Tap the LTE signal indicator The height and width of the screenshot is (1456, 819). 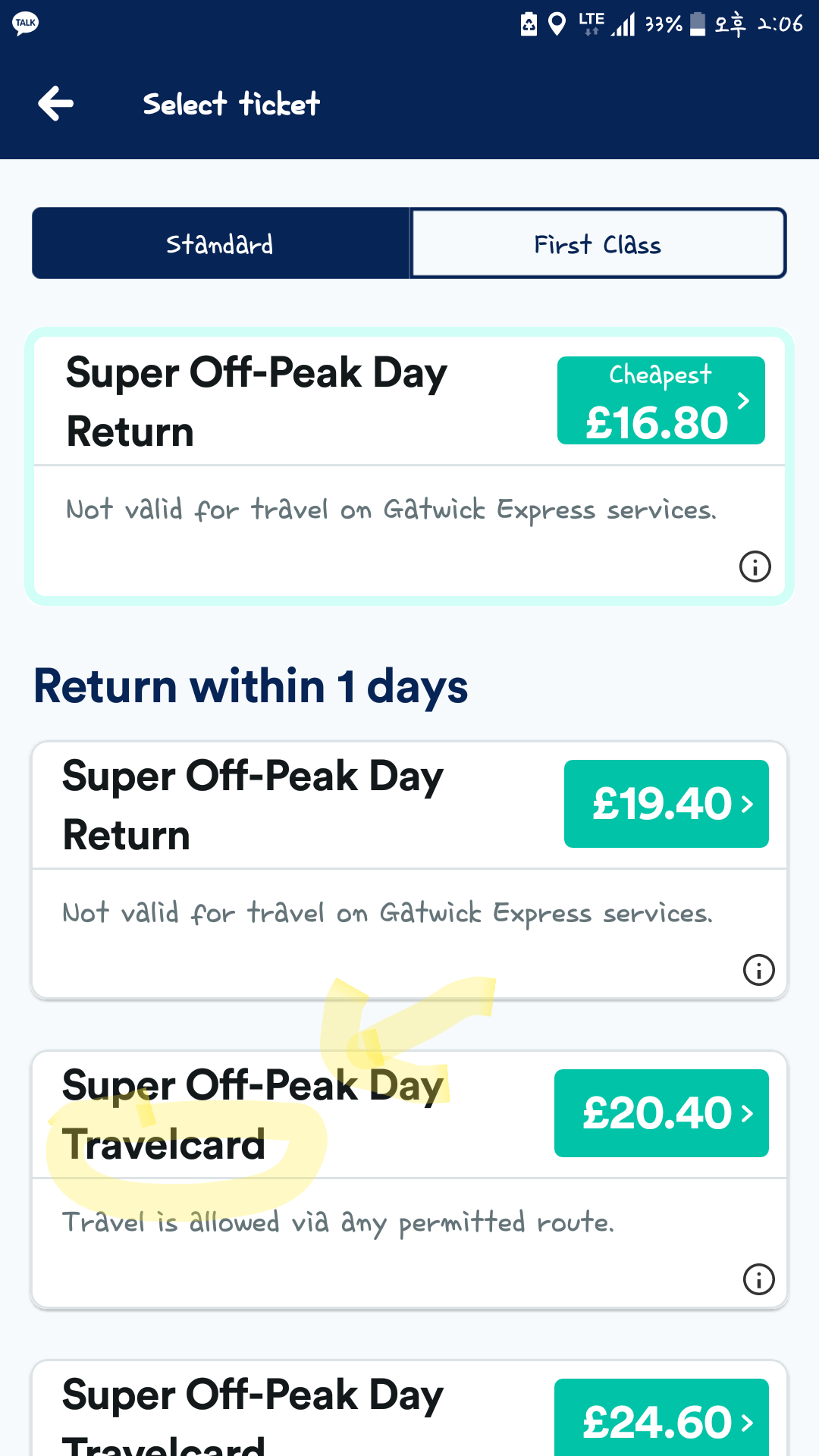(591, 24)
